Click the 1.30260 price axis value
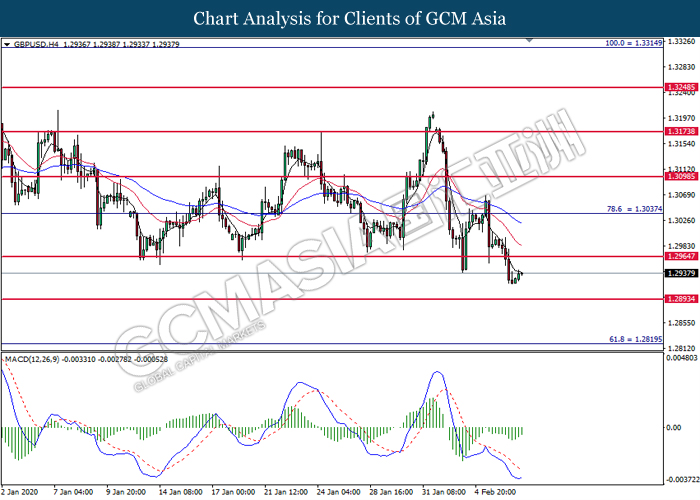The width and height of the screenshot is (700, 500). click(681, 221)
